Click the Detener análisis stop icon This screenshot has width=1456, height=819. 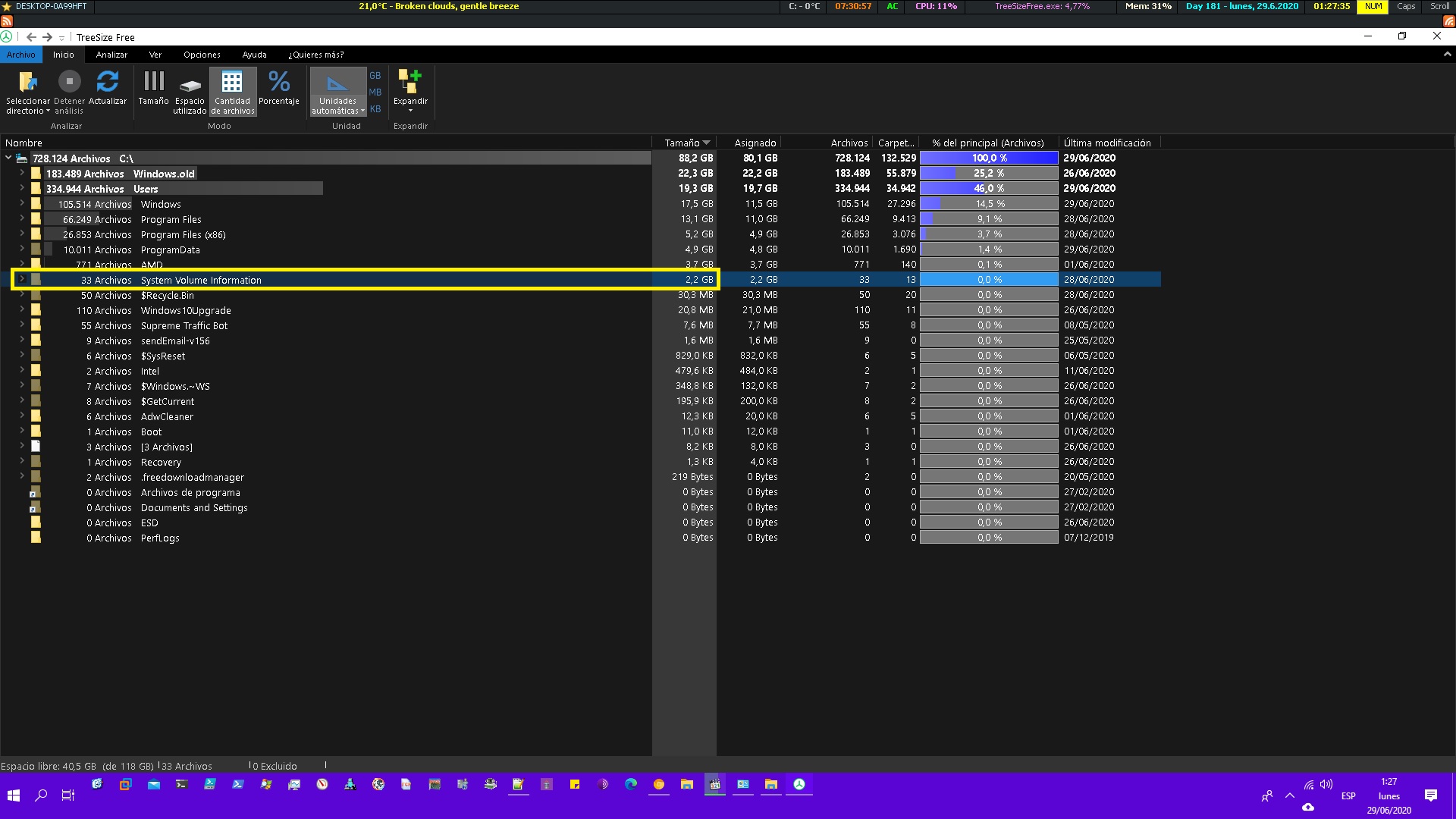(x=69, y=81)
